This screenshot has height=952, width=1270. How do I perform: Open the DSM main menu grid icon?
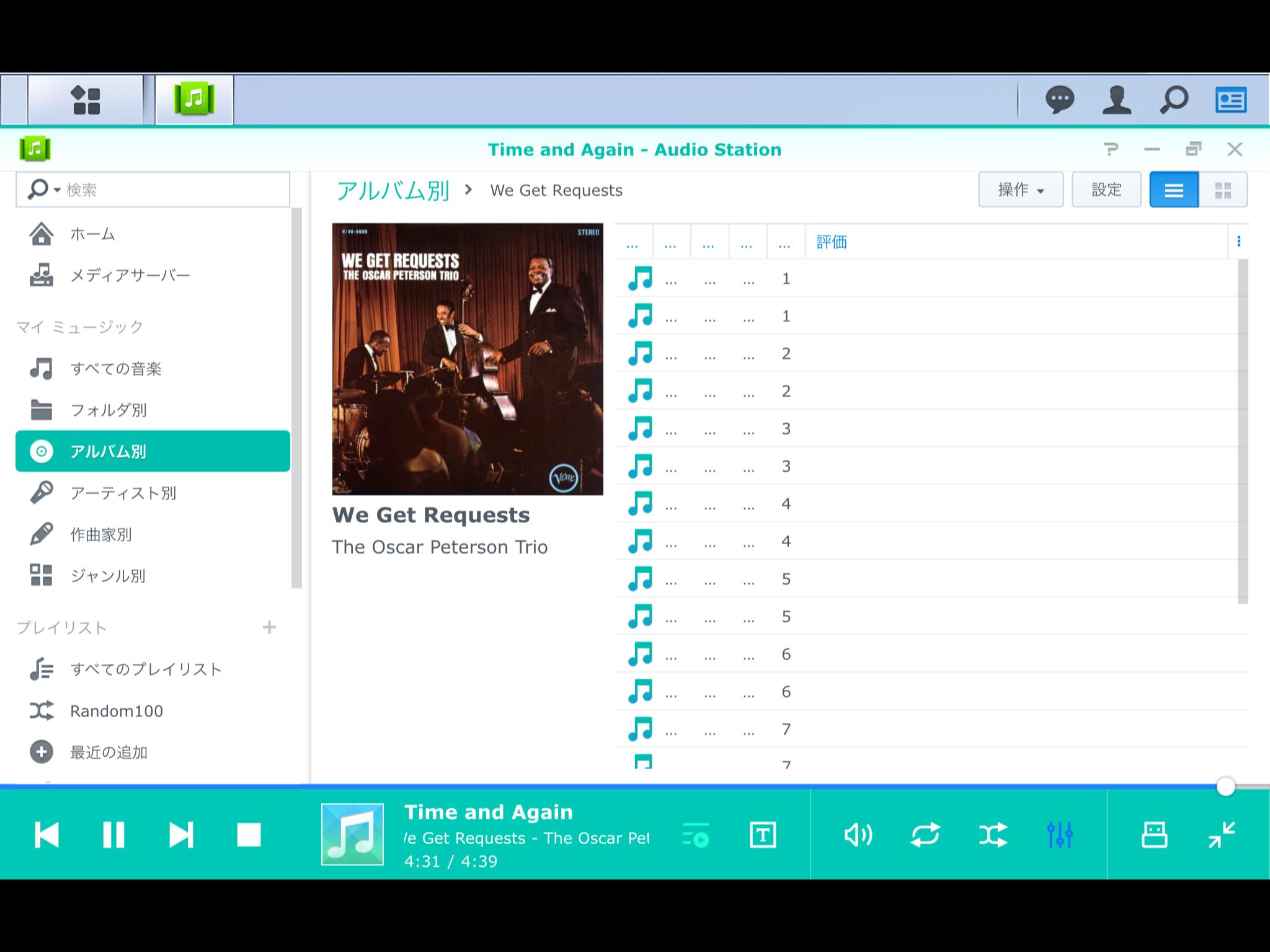86,100
